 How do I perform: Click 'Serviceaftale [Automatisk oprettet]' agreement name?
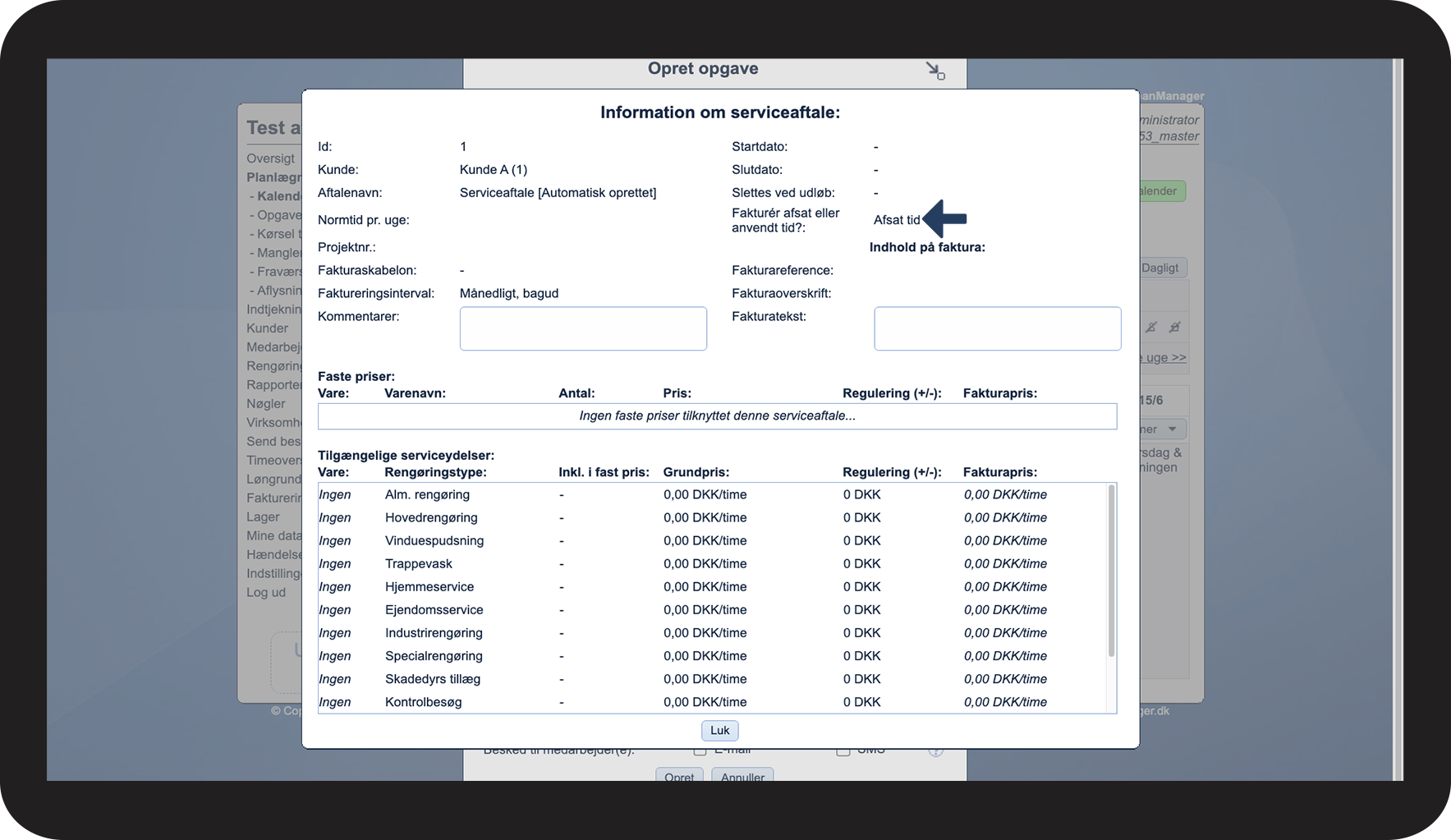(558, 193)
